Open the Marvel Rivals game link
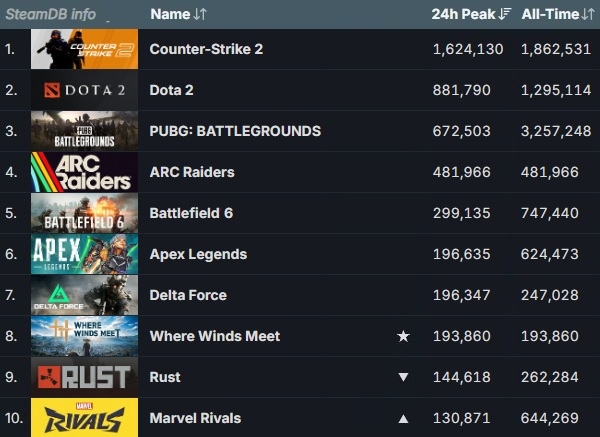The image size is (600, 437). [195, 418]
